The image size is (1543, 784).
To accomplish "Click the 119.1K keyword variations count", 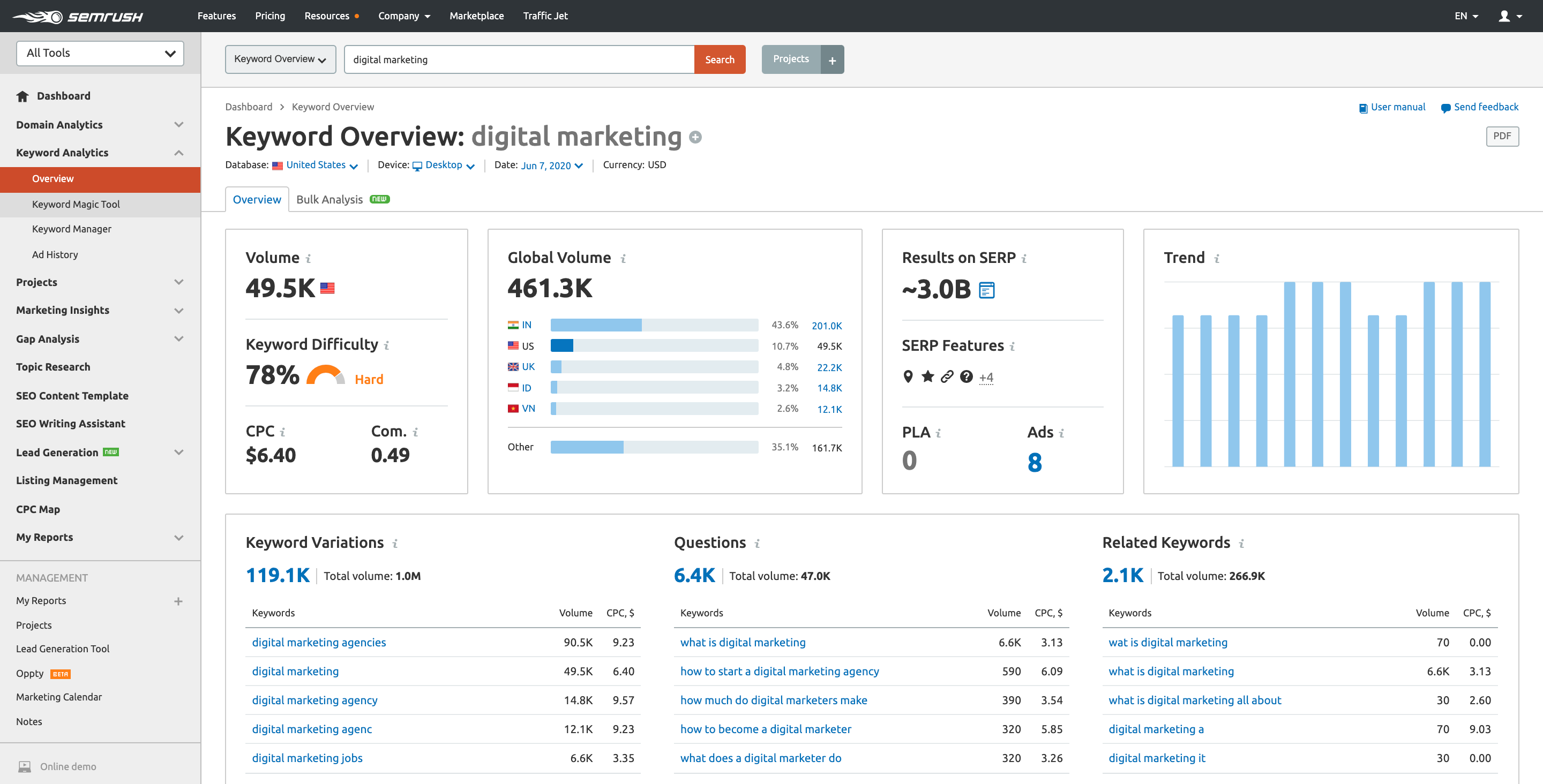I will click(278, 575).
